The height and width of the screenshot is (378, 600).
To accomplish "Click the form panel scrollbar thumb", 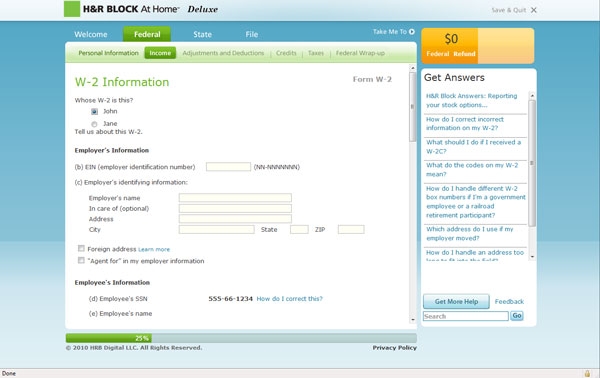I will click(412, 107).
